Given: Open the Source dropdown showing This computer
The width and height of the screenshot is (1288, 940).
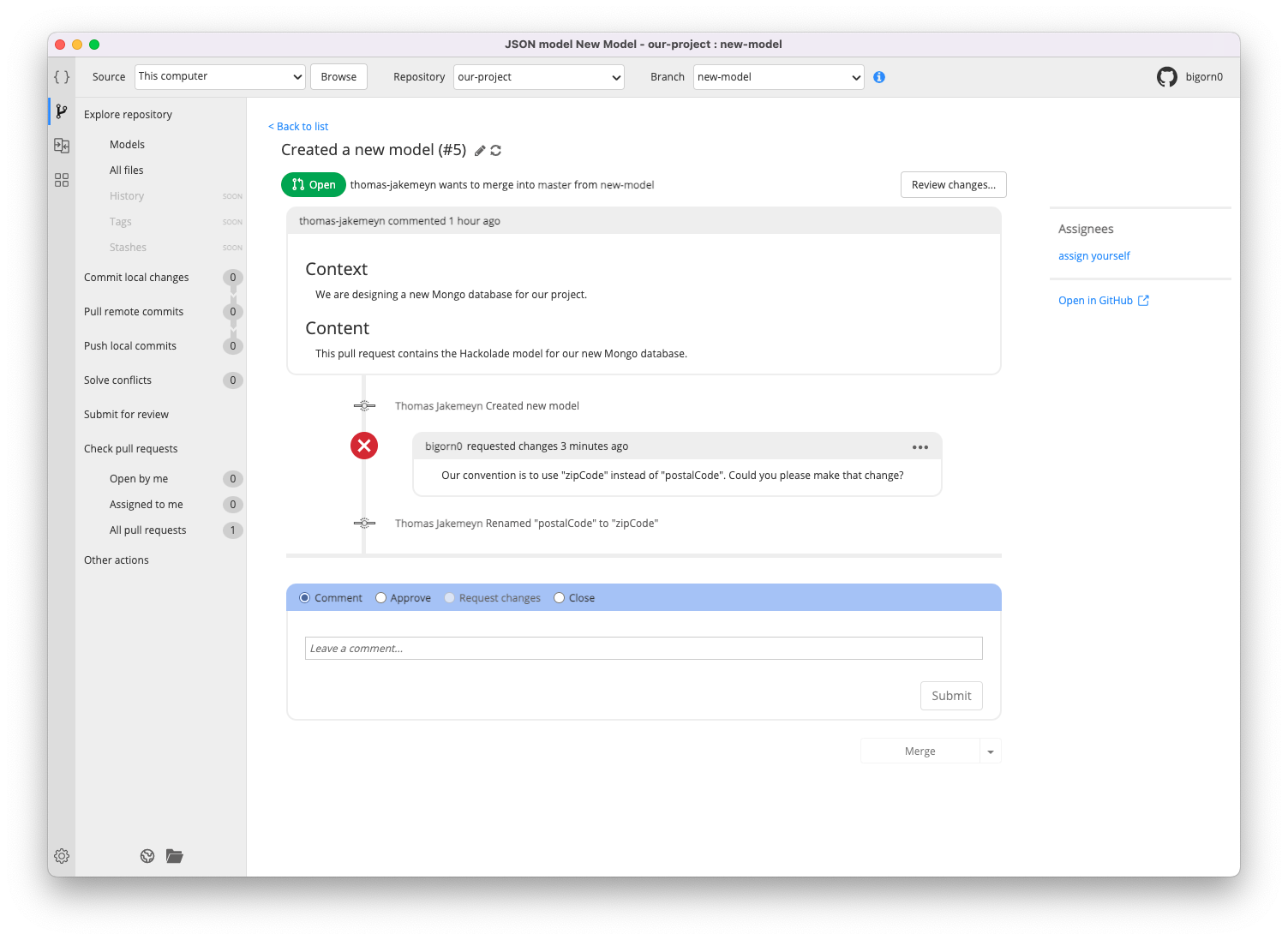Looking at the screenshot, I should point(219,76).
